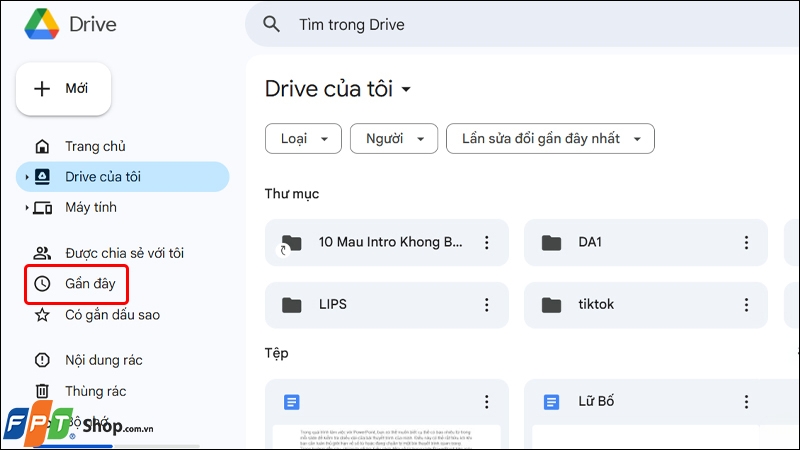800x450 pixels.
Task: Expand the 'Máy tính' tree arrow
Action: point(27,208)
